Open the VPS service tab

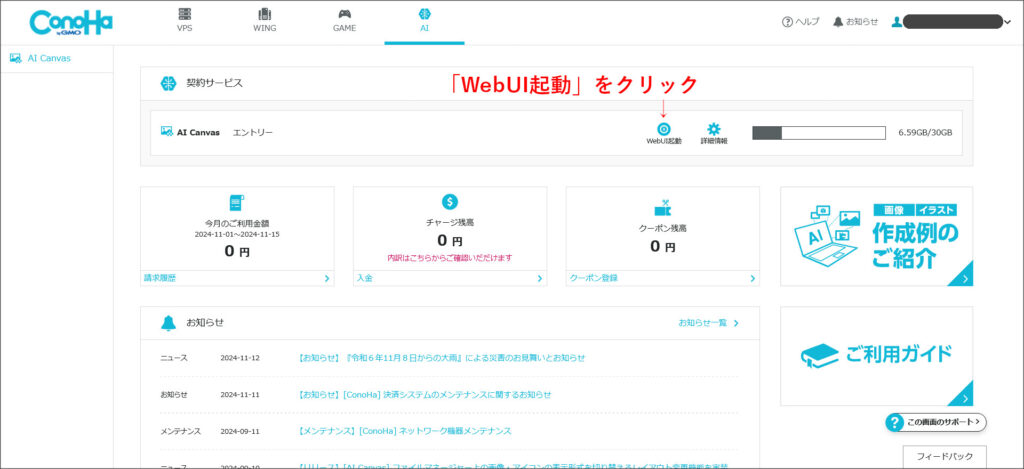pyautogui.click(x=185, y=20)
